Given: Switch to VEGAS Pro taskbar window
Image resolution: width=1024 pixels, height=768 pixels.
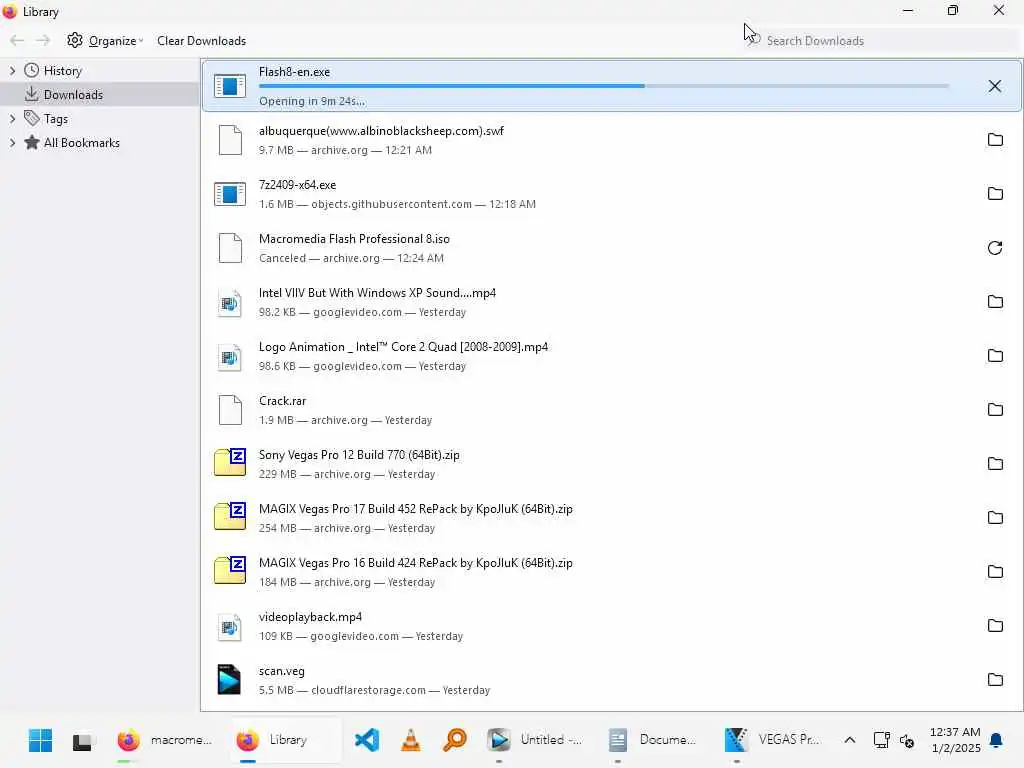Looking at the screenshot, I should coord(772,740).
